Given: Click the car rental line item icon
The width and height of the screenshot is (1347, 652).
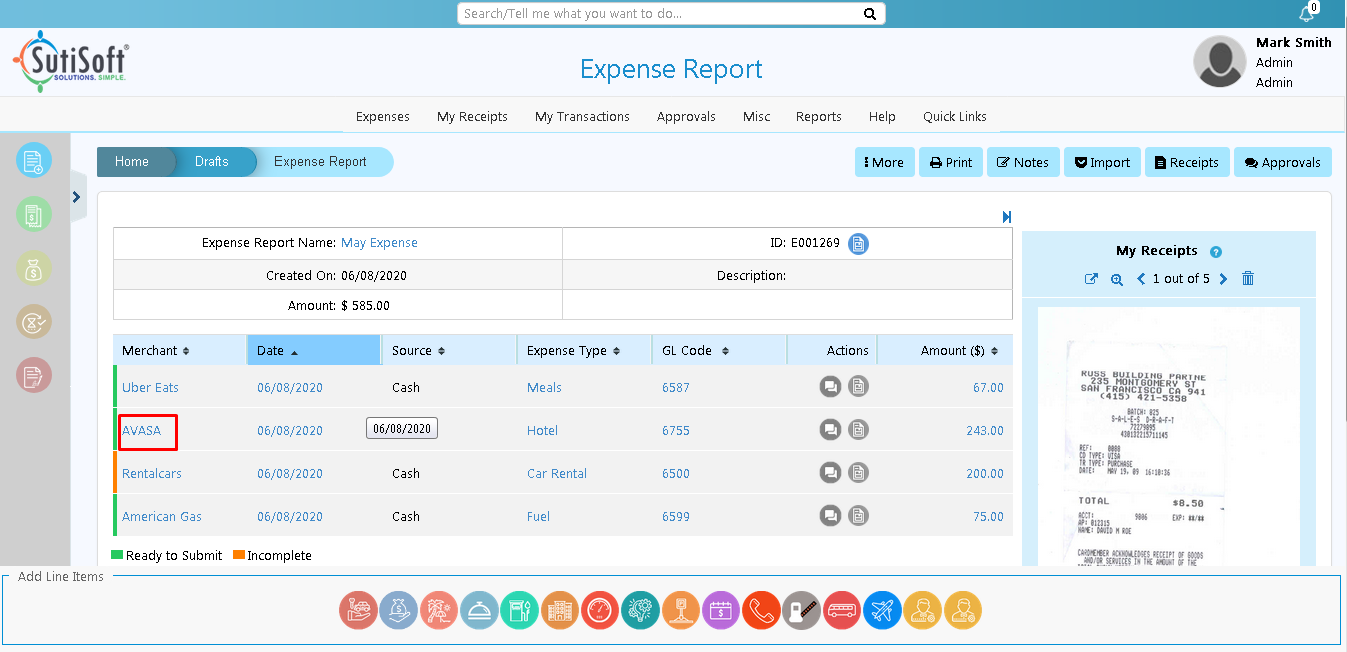Looking at the screenshot, I should pyautogui.click(x=358, y=609).
